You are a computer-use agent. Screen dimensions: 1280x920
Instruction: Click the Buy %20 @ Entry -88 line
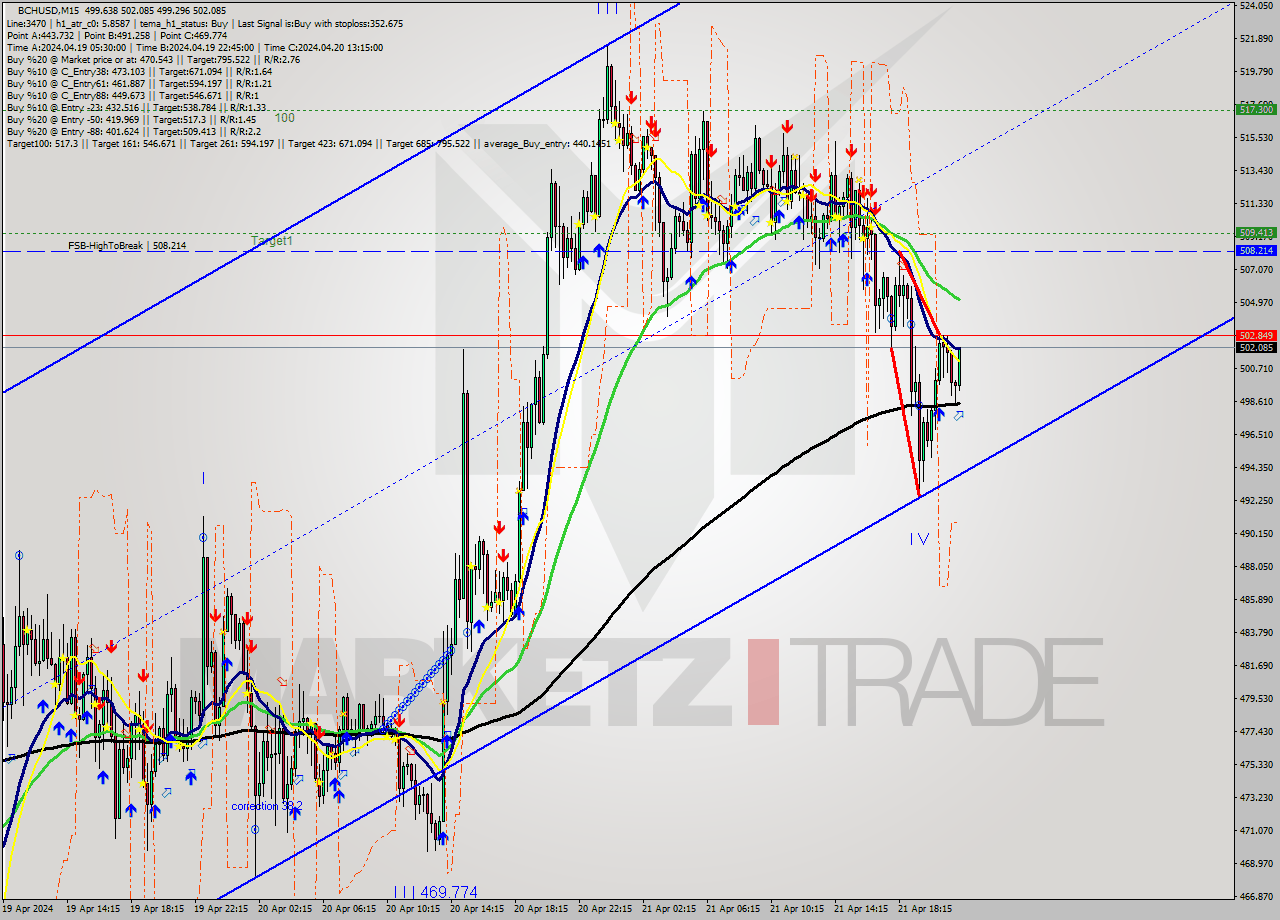point(133,131)
